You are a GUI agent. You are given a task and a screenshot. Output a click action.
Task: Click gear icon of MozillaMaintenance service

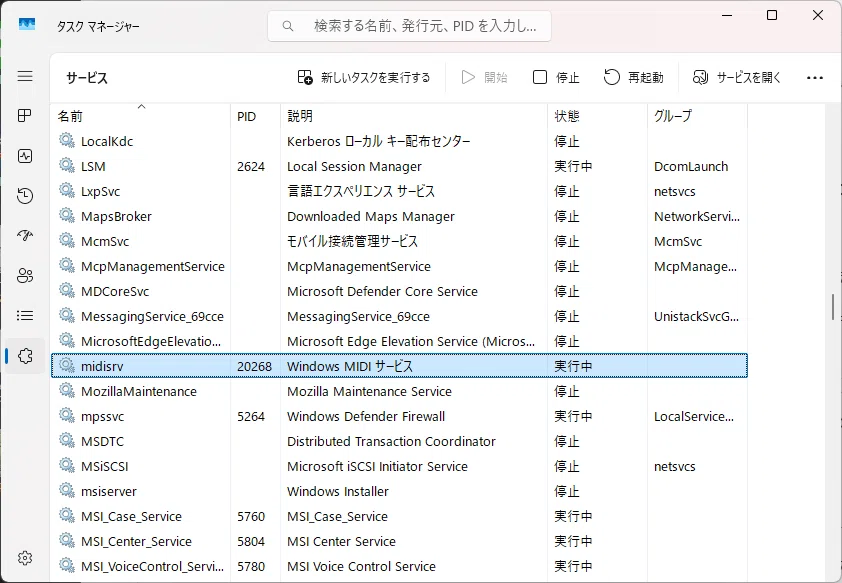click(67, 390)
